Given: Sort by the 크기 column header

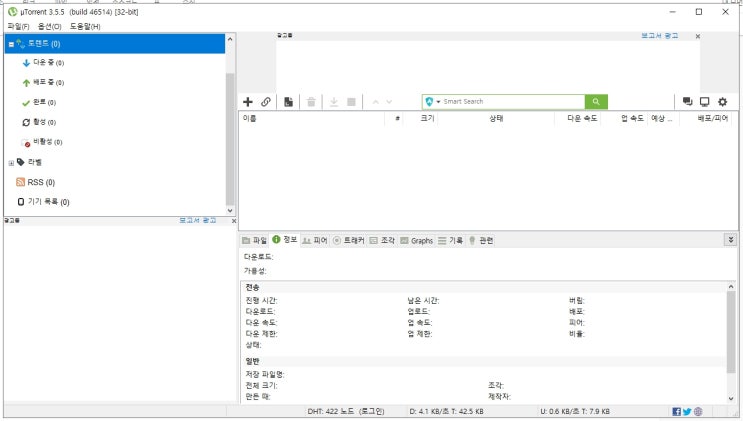Looking at the screenshot, I should tap(421, 119).
